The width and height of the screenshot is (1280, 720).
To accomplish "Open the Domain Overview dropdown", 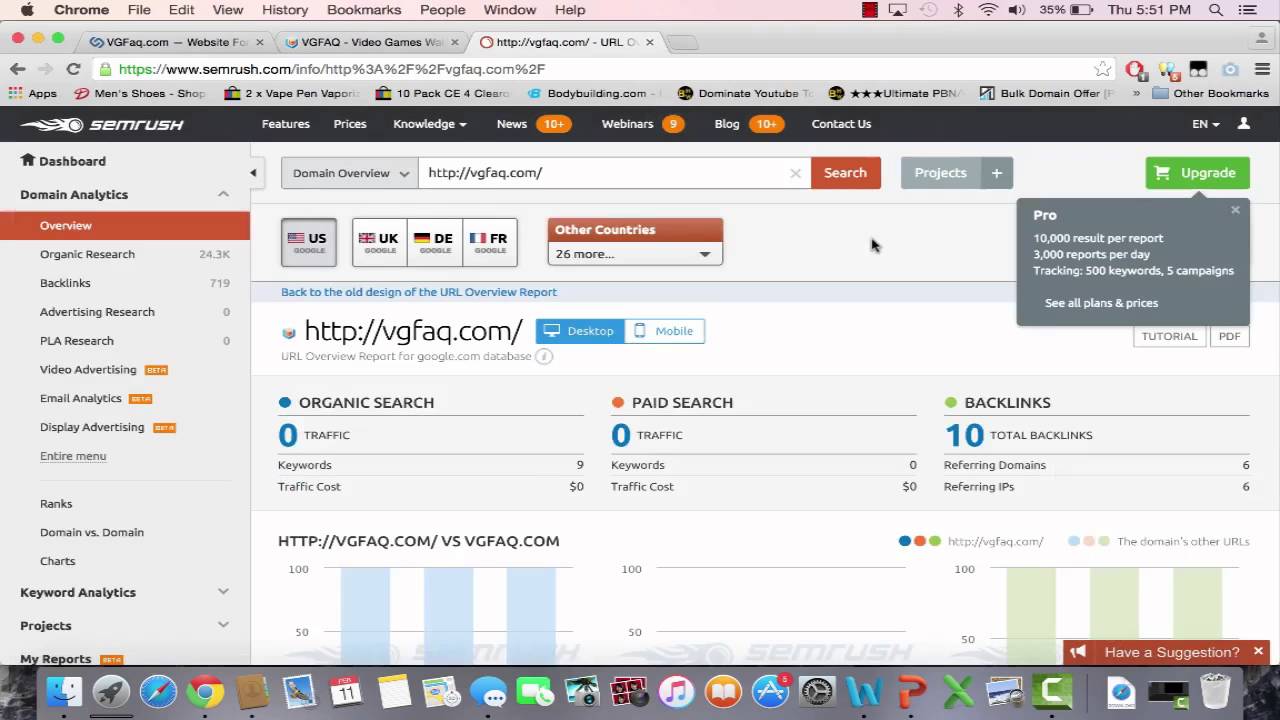I will click(x=350, y=173).
